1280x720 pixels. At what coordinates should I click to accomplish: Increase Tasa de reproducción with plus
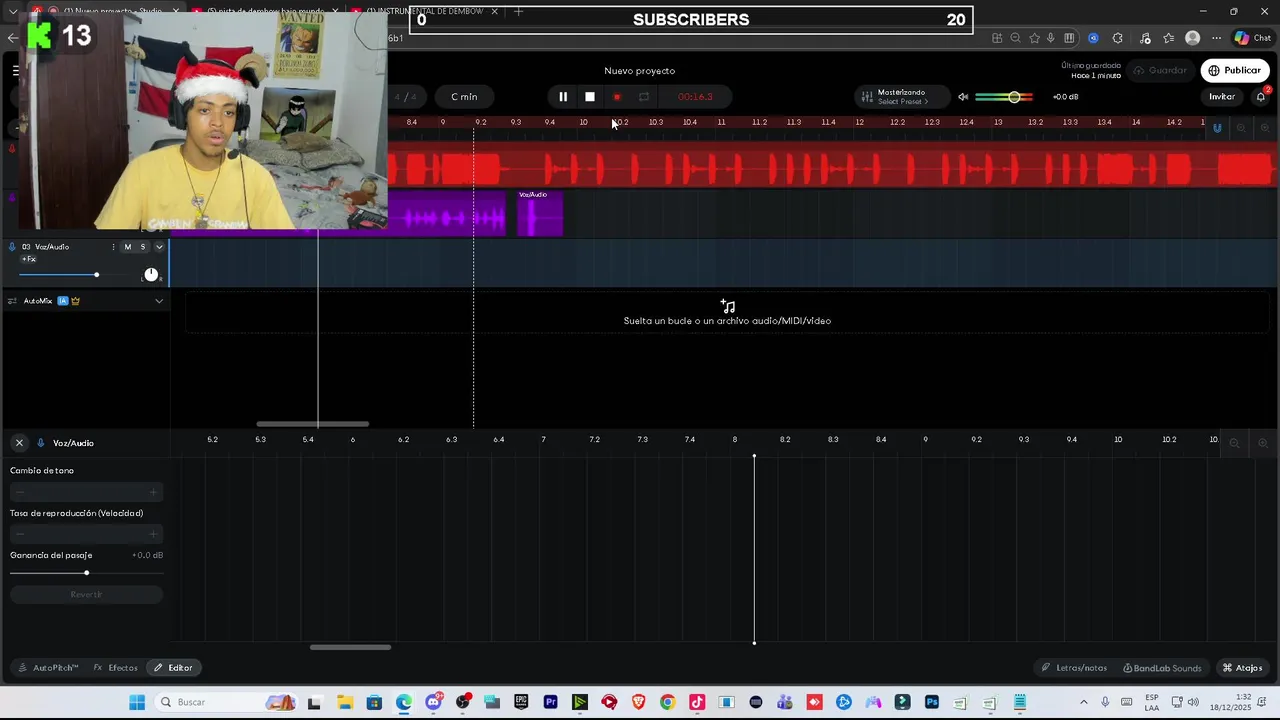point(153,534)
